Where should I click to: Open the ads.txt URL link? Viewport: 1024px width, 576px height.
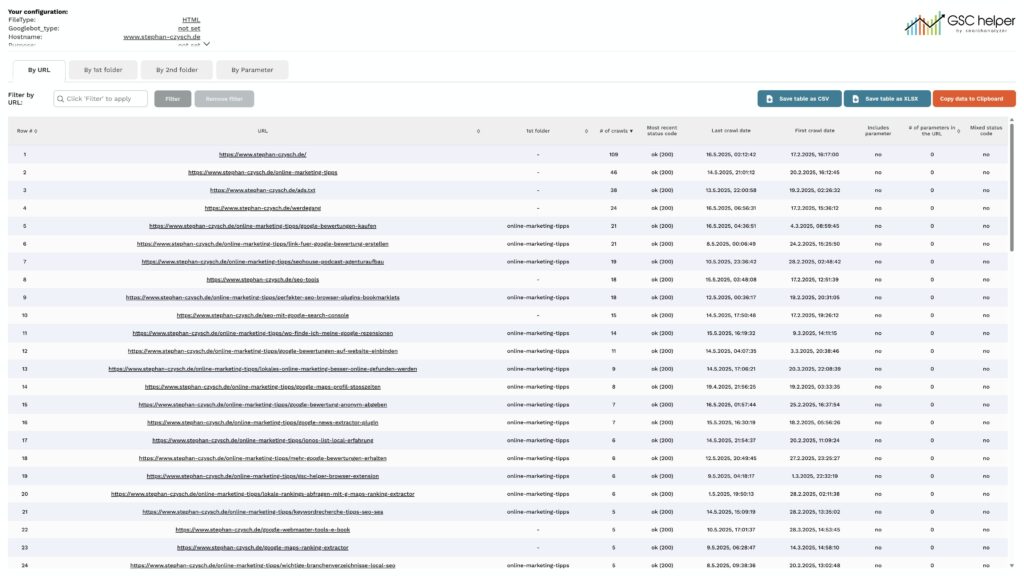(x=263, y=190)
